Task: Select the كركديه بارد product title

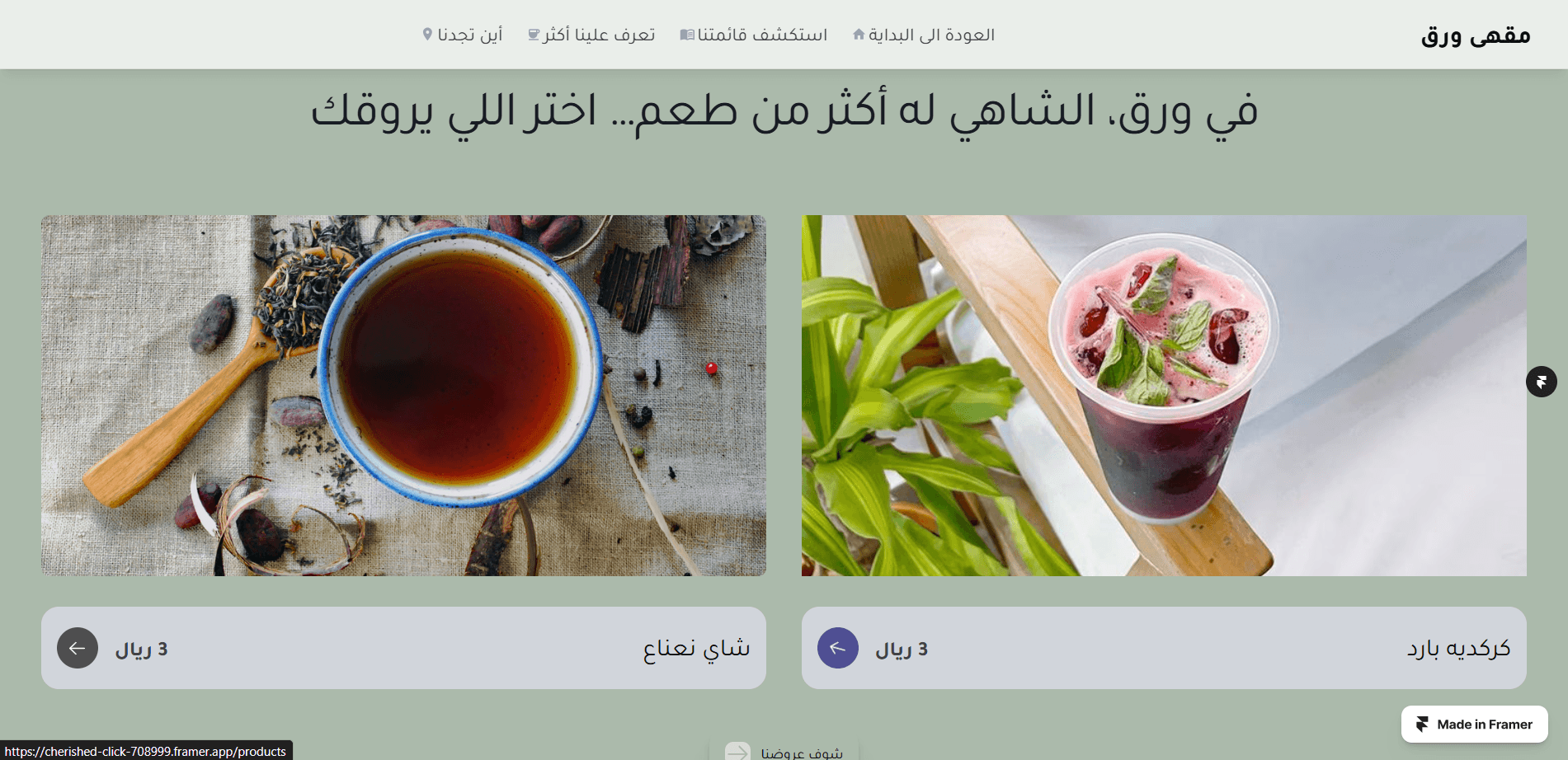Action: 1458,648
